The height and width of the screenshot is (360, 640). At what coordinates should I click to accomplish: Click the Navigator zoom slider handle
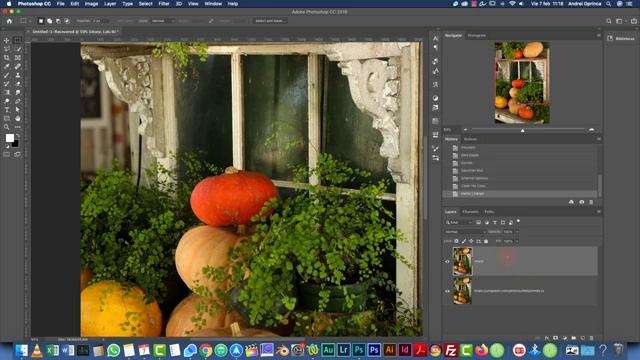pyautogui.click(x=522, y=130)
